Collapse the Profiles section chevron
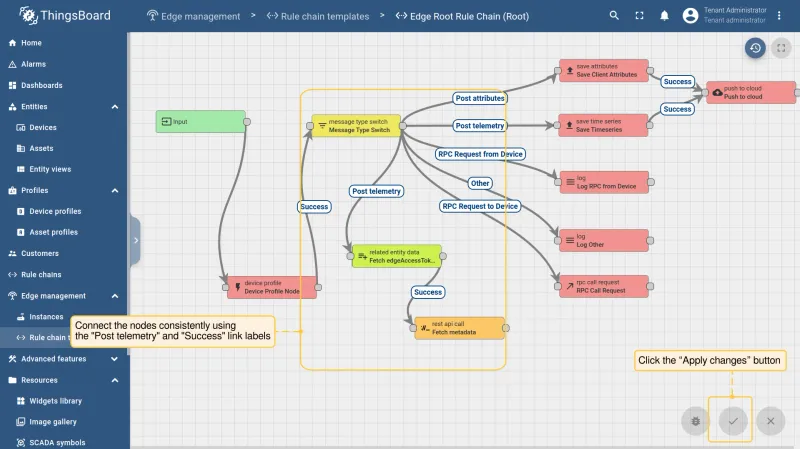 tap(115, 190)
